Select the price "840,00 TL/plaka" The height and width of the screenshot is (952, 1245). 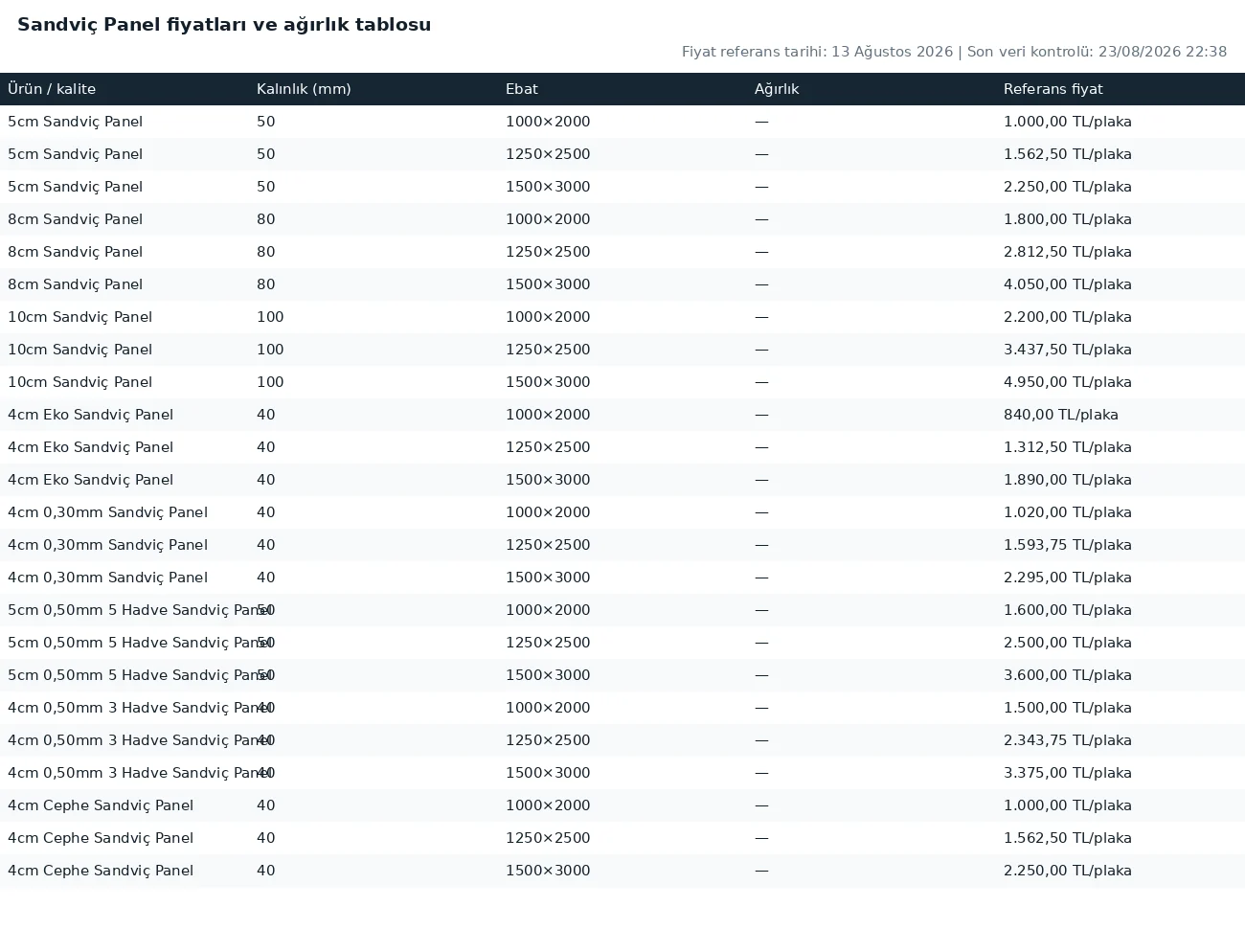click(x=1061, y=415)
